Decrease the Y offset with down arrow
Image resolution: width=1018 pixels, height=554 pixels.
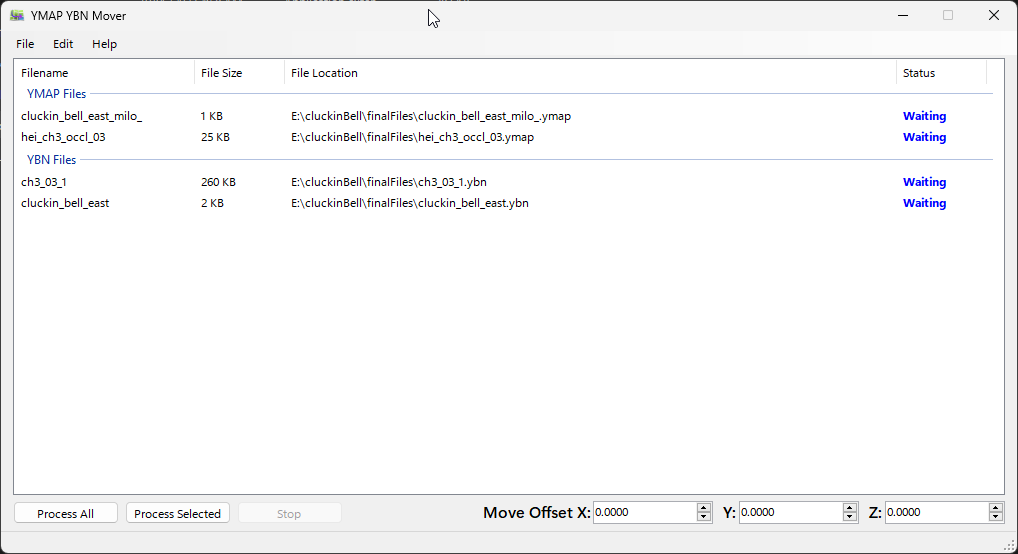(x=850, y=517)
